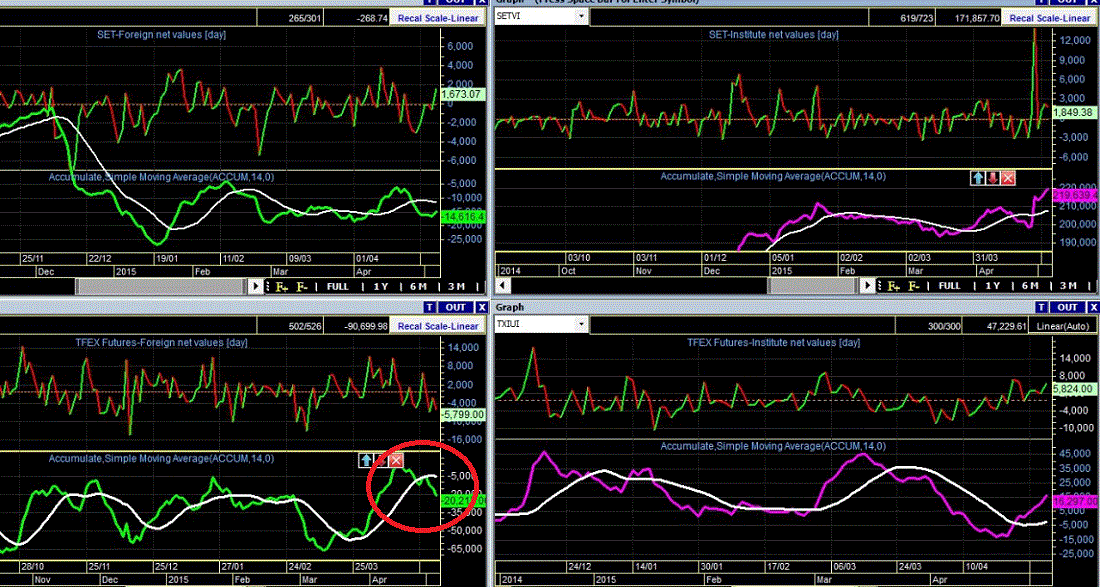Screen dimensions: 1100x587
Task: Select 1Y range in SET-Institute chart
Action: pos(992,285)
